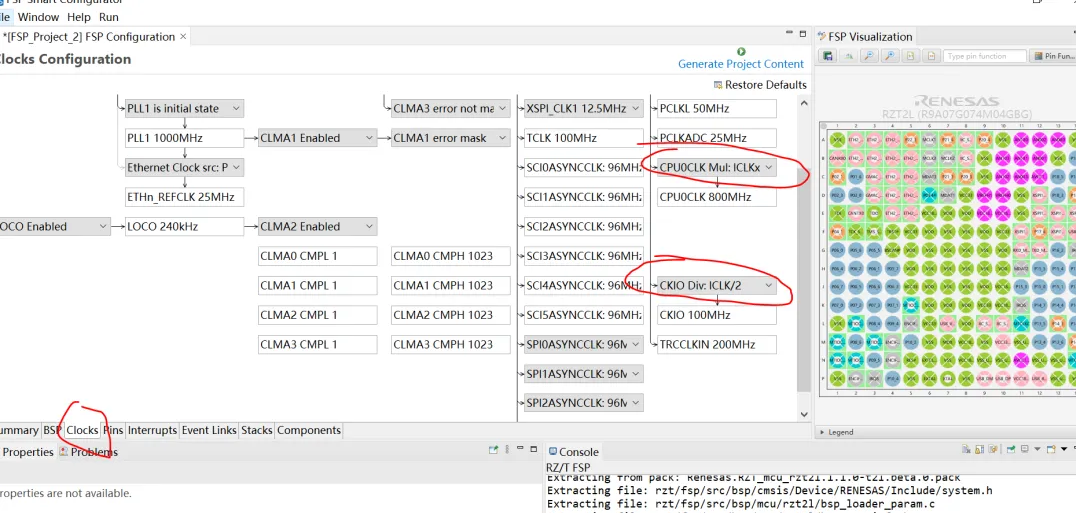Click the clocks pane scroll down arrow
1076x513 pixels.
click(804, 414)
